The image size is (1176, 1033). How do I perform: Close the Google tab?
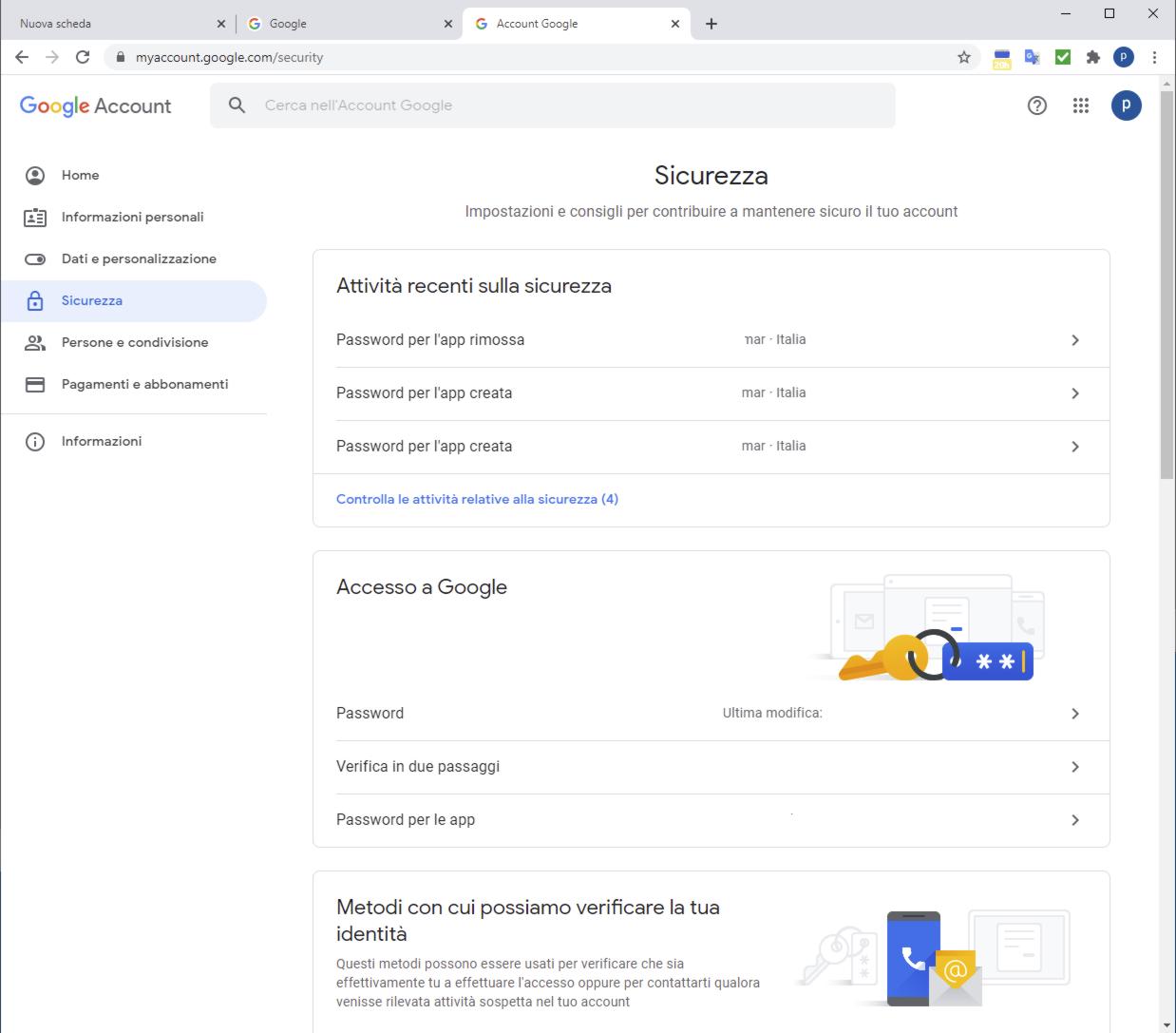tap(448, 24)
